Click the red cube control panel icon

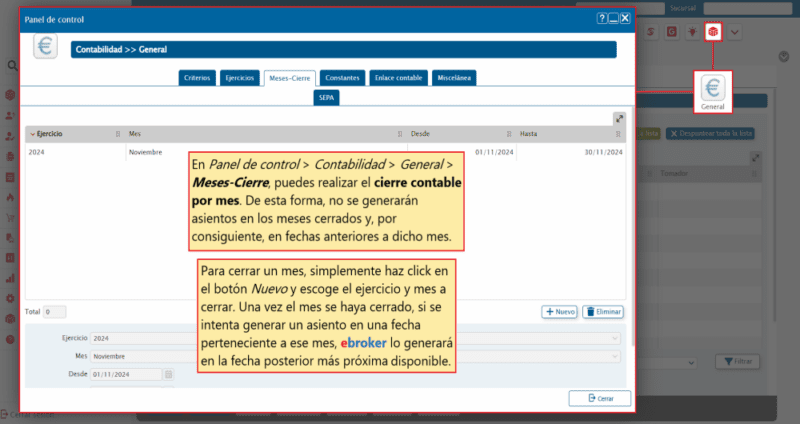pos(713,33)
